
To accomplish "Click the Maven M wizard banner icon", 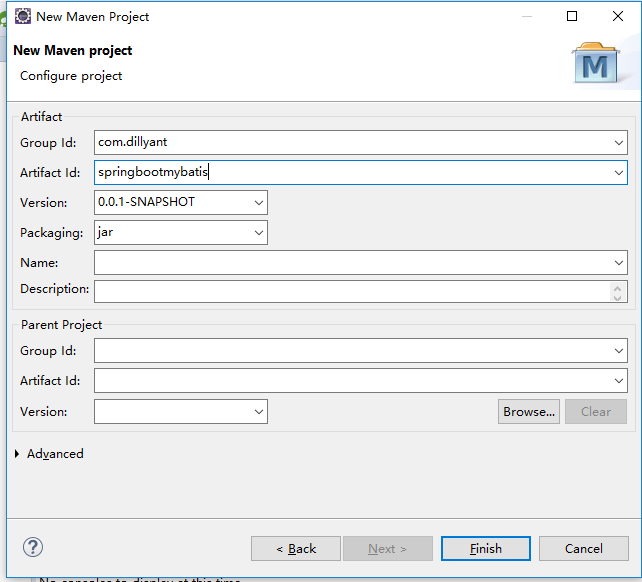I will pos(596,63).
